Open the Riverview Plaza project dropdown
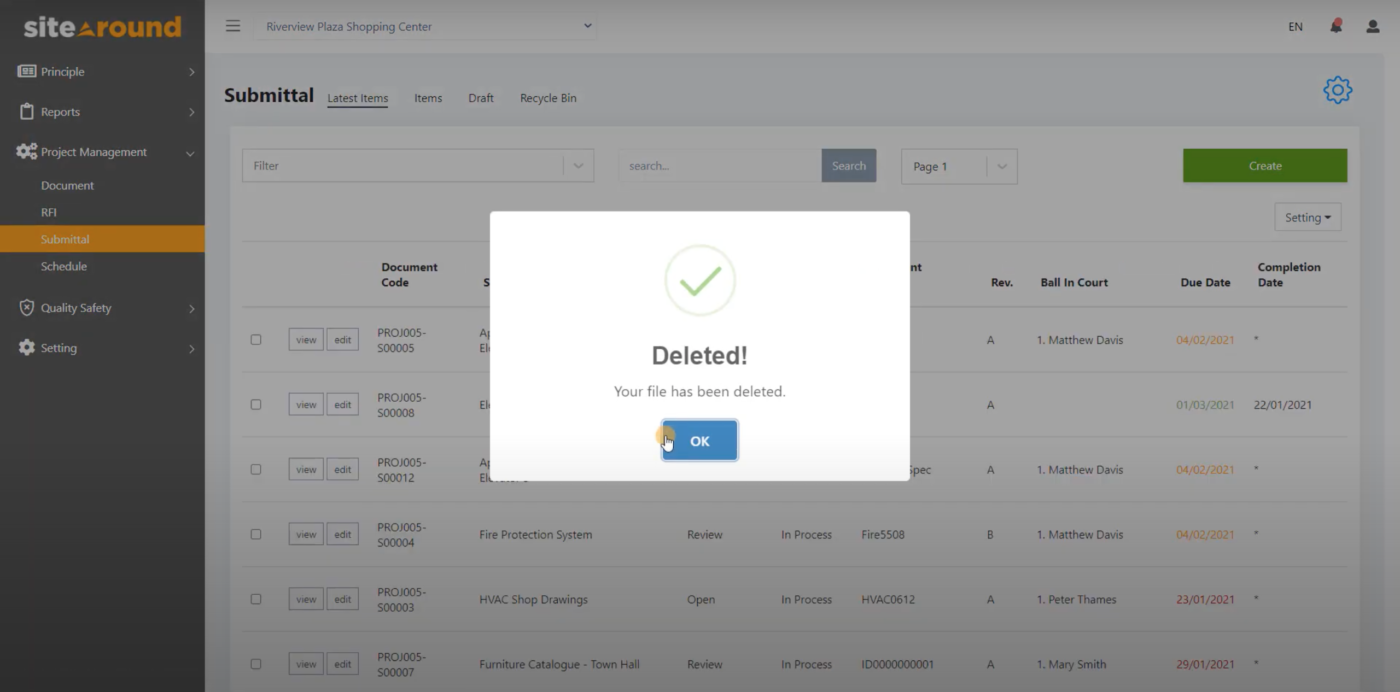Image resolution: width=1400 pixels, height=692 pixels. 426,26
